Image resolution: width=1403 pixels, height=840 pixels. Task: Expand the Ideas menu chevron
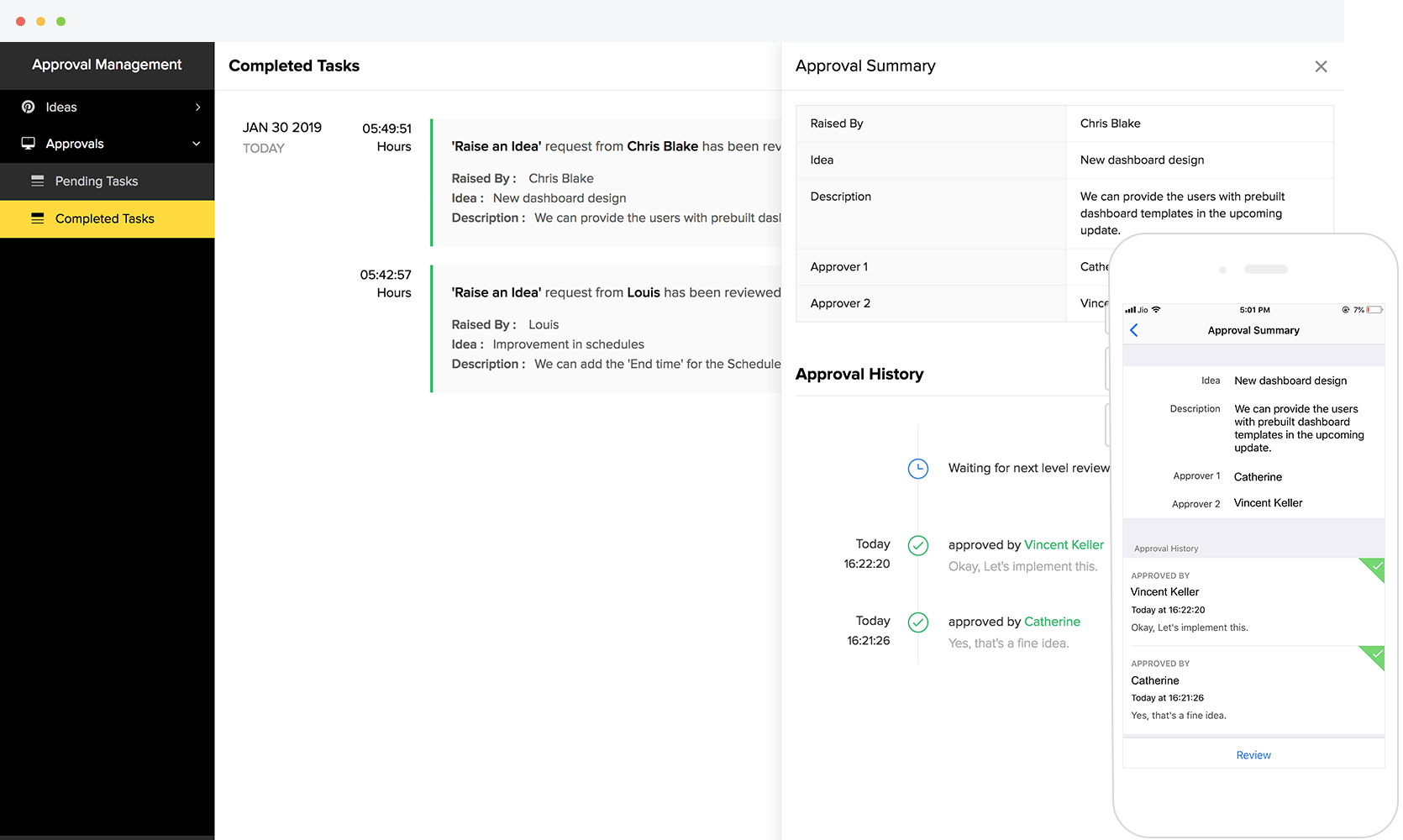pyautogui.click(x=198, y=107)
